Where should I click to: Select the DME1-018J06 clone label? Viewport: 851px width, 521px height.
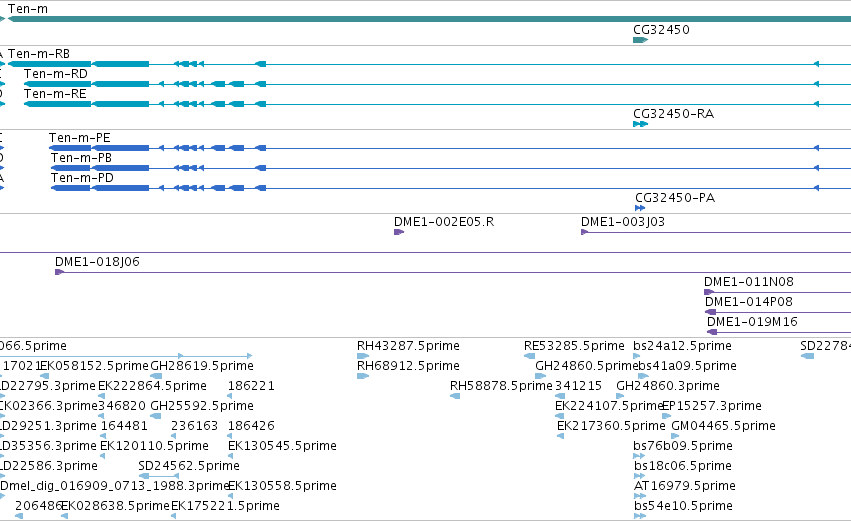(x=97, y=262)
